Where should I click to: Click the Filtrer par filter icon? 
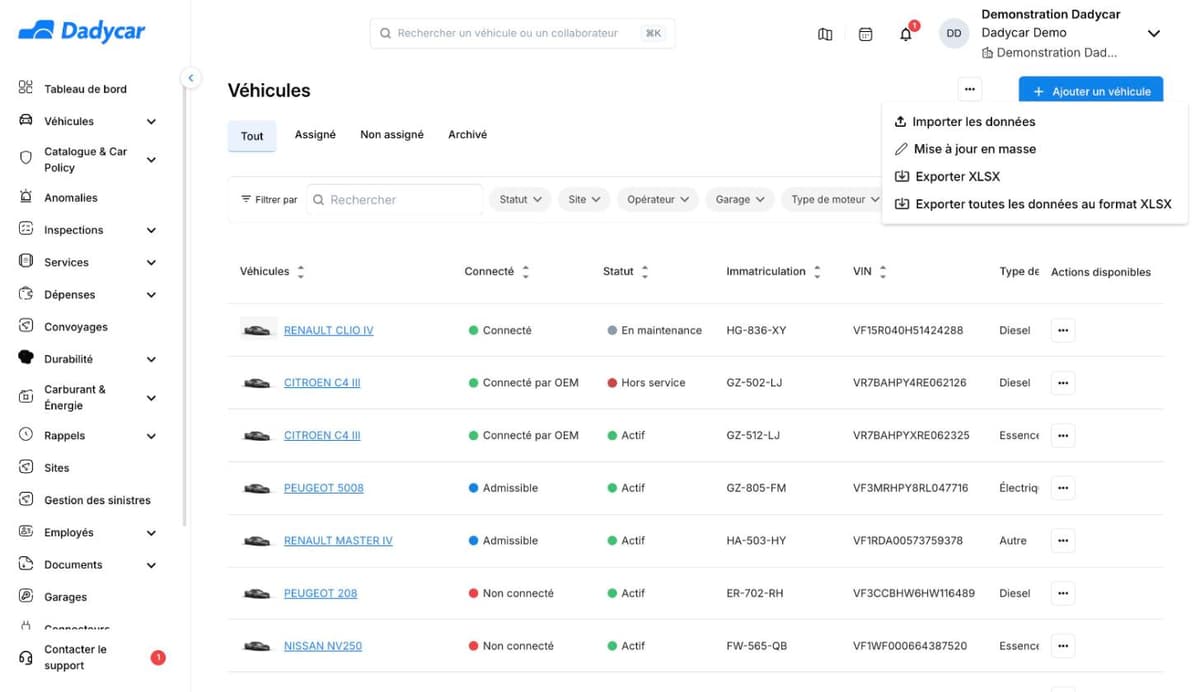pos(246,199)
